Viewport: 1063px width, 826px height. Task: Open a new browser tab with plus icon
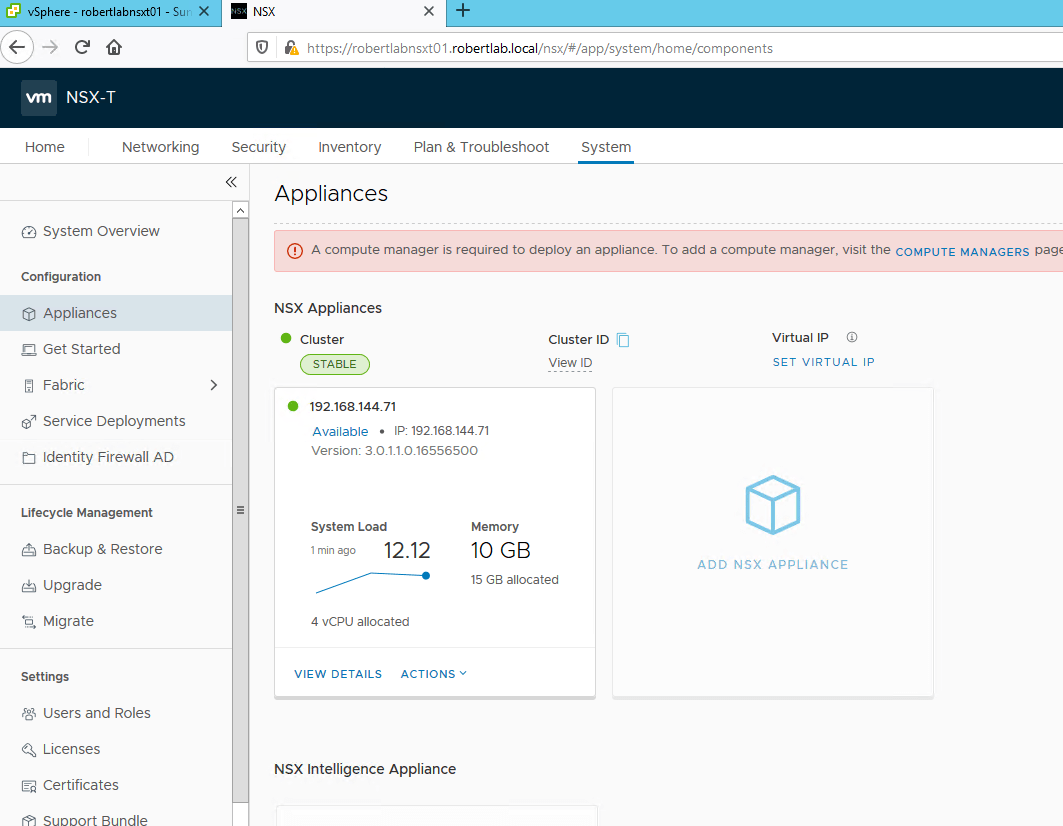tap(462, 11)
